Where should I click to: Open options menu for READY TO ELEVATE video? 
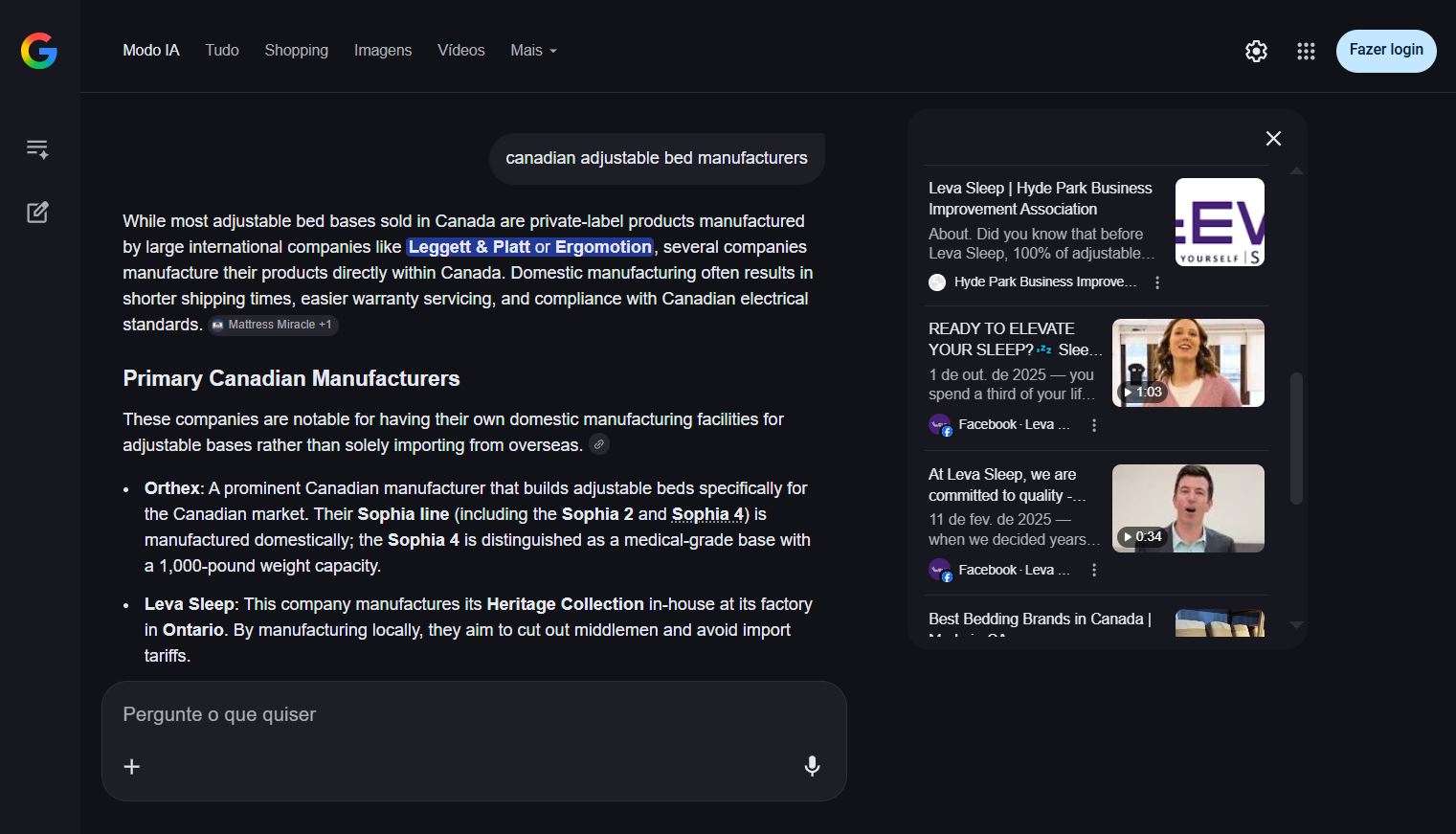click(1094, 425)
